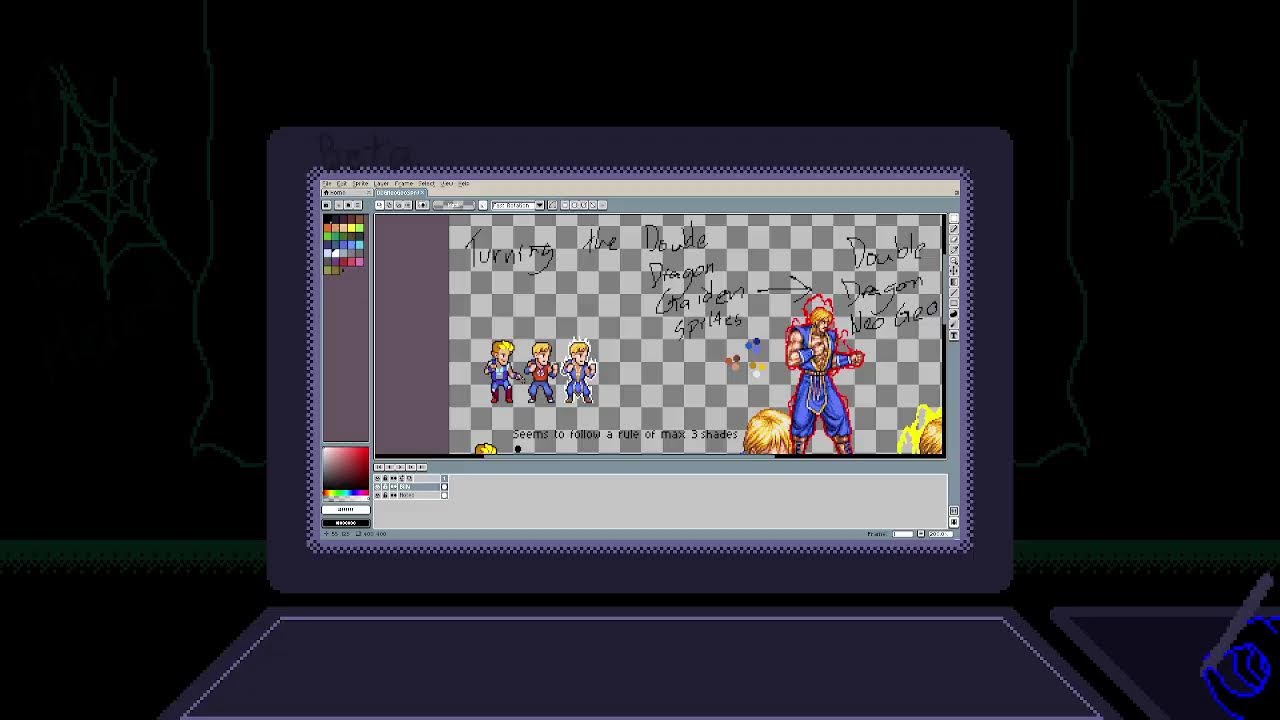Click the red gradient color picker area

pos(346,468)
